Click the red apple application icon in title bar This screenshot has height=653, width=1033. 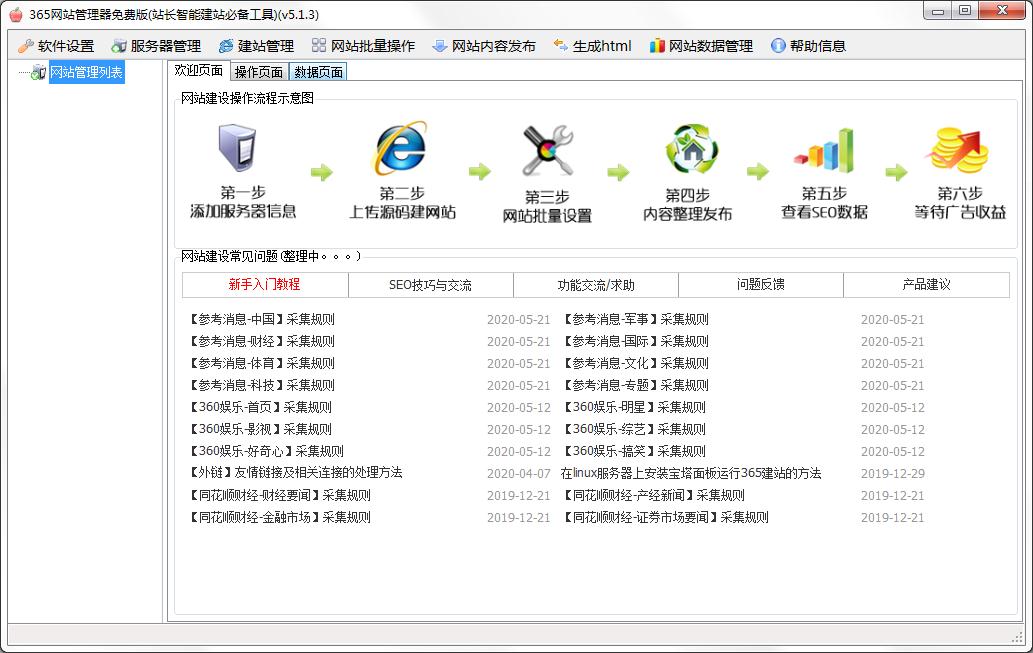(x=15, y=14)
